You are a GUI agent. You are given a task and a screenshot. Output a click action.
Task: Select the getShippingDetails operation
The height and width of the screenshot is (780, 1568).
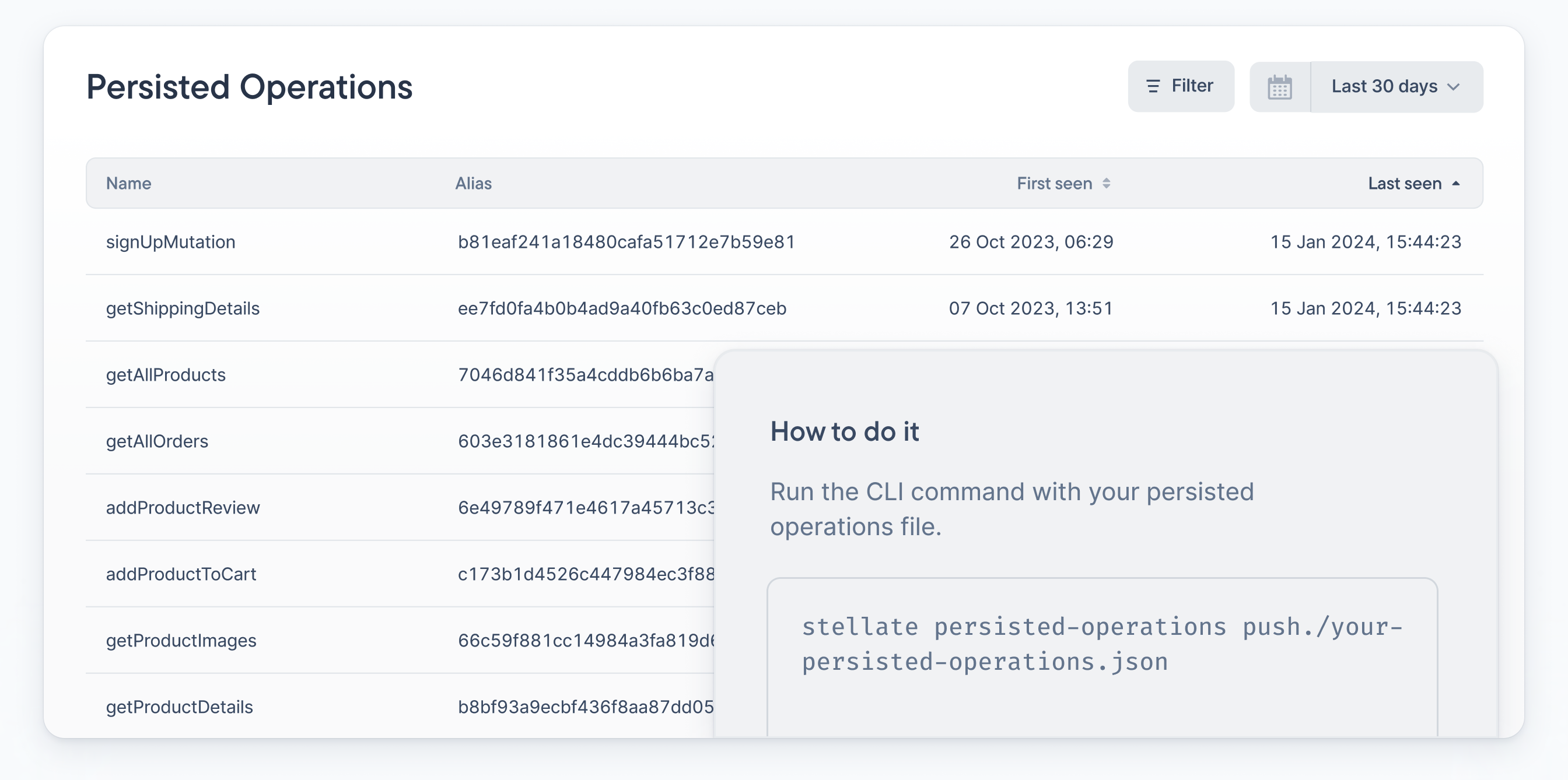click(x=183, y=308)
